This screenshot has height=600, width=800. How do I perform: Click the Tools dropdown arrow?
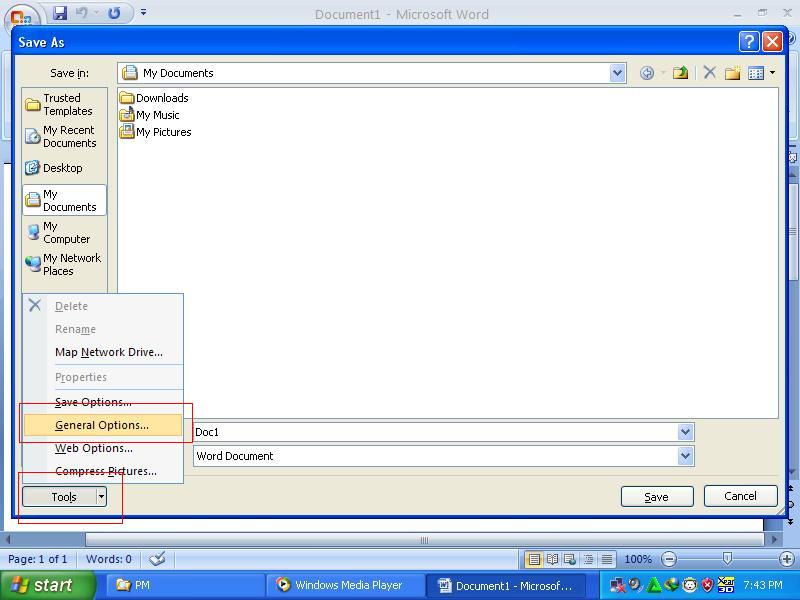(102, 496)
